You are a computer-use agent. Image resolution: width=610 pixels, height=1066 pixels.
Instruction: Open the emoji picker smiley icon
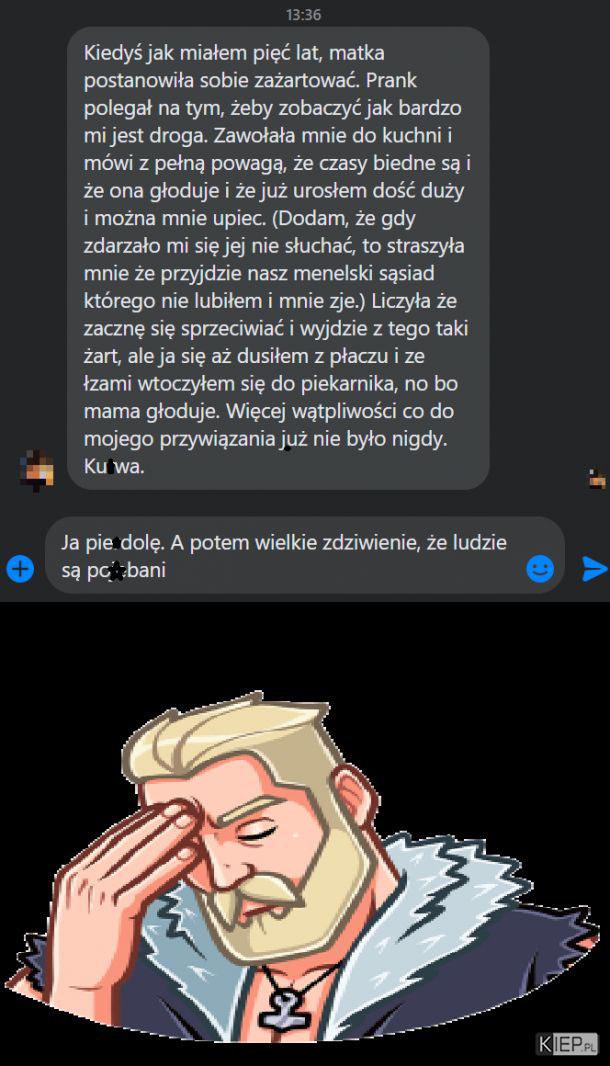(540, 568)
